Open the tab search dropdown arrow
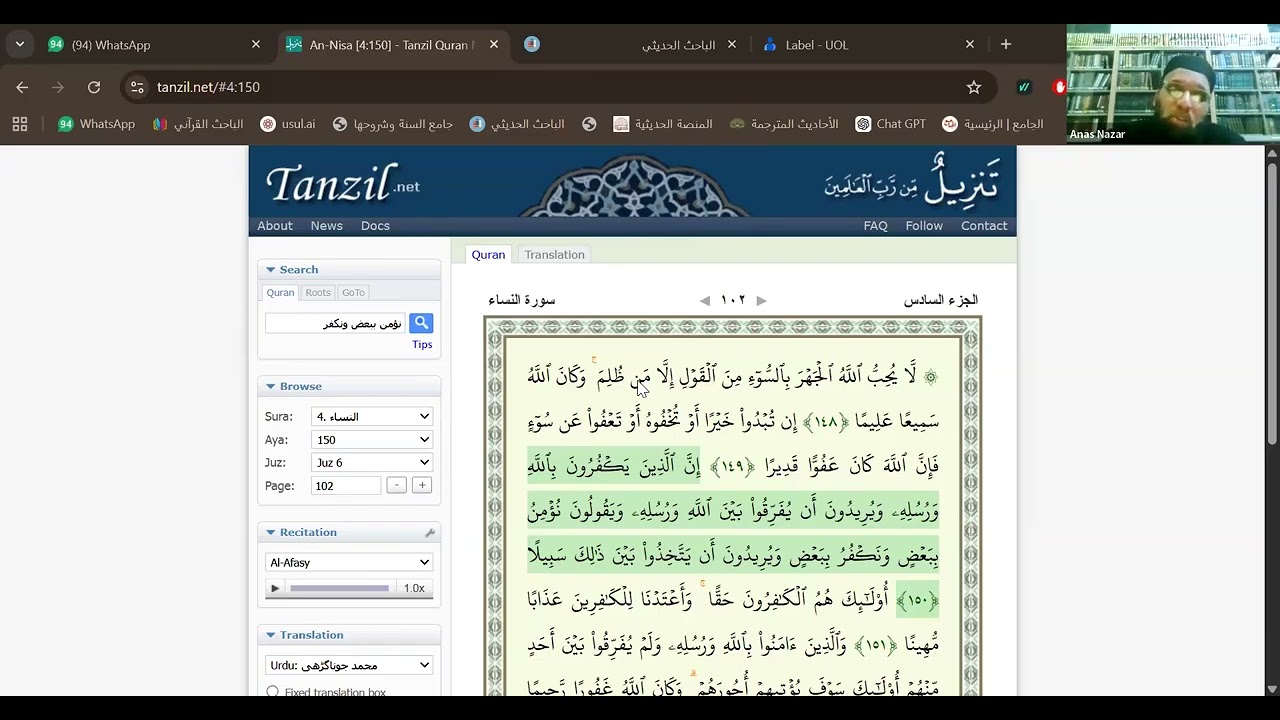This screenshot has height=720, width=1280. point(20,45)
